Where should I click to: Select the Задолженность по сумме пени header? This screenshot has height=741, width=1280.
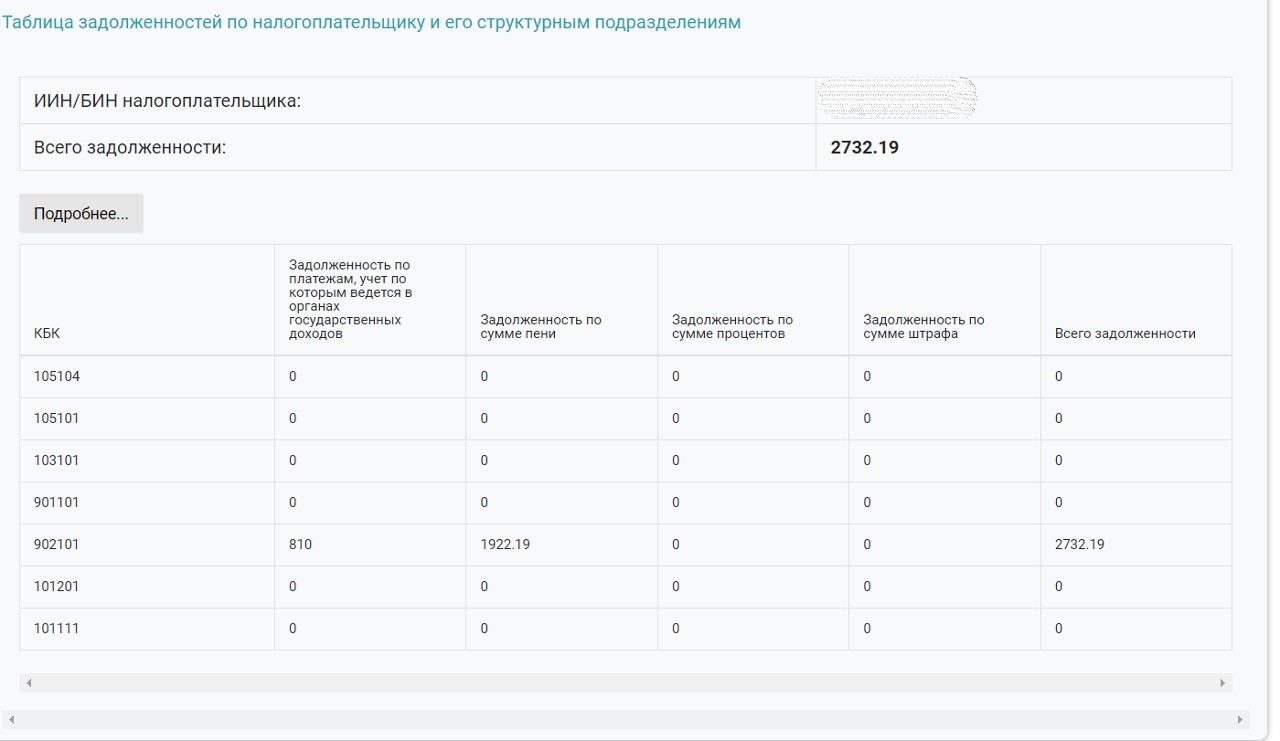click(541, 327)
